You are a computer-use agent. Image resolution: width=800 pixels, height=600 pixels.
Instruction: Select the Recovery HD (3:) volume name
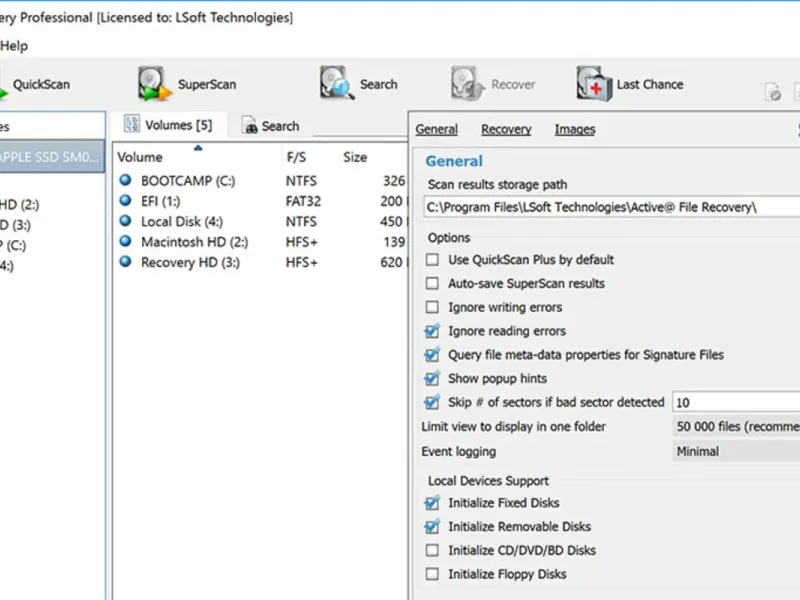pyautogui.click(x=190, y=262)
